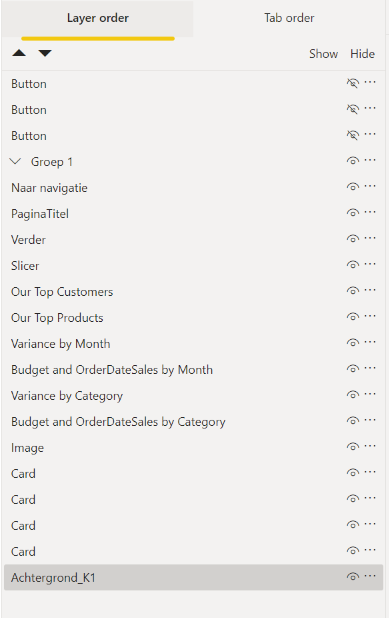Viewport: 389px width, 618px height.
Task: Open more options for Verder layer
Action: tap(370, 238)
